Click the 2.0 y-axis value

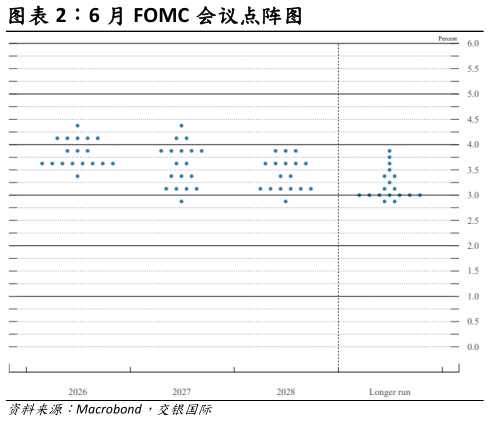click(x=473, y=246)
